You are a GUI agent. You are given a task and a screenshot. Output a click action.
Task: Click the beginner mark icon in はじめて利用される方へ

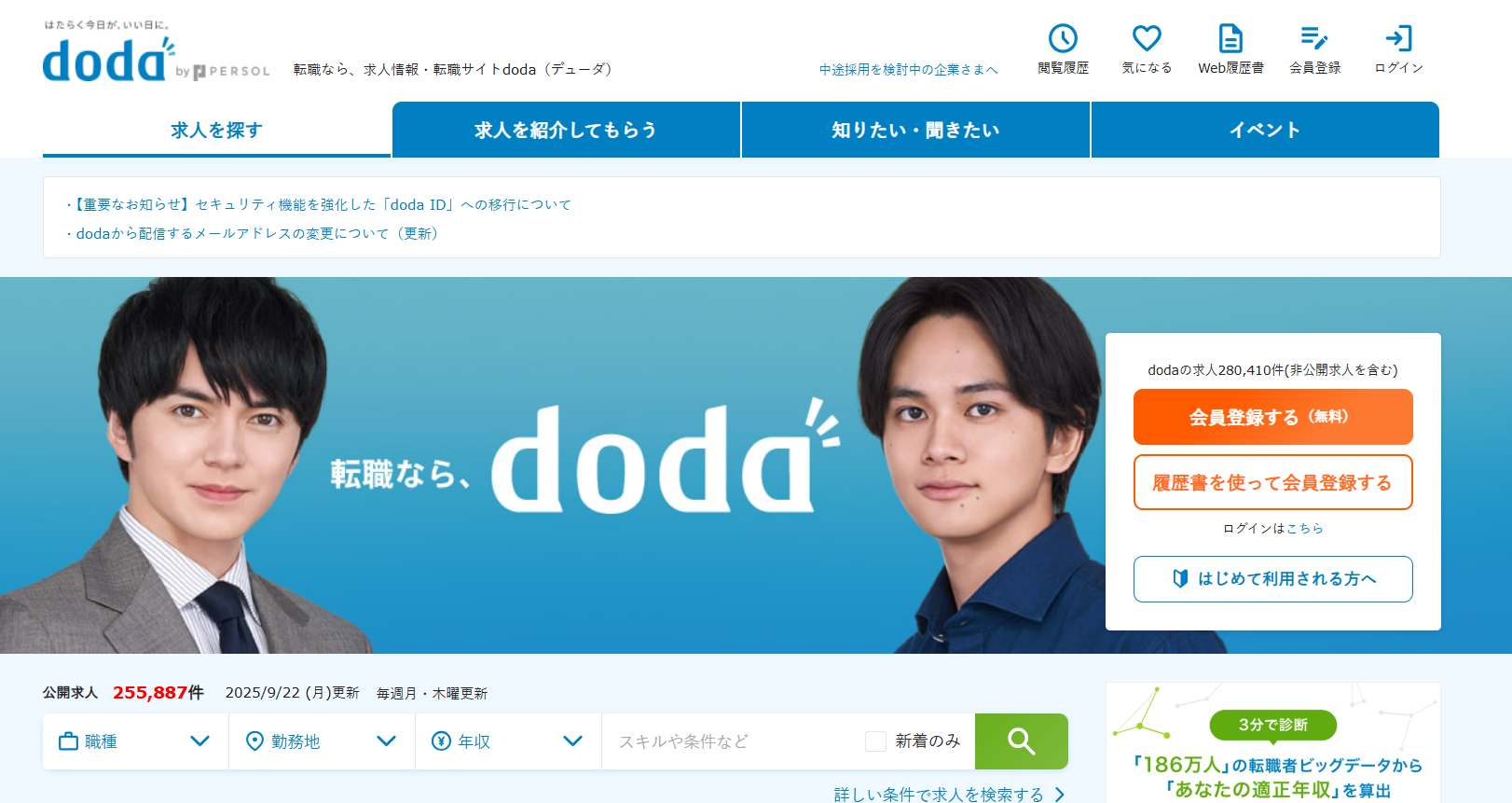1180,578
